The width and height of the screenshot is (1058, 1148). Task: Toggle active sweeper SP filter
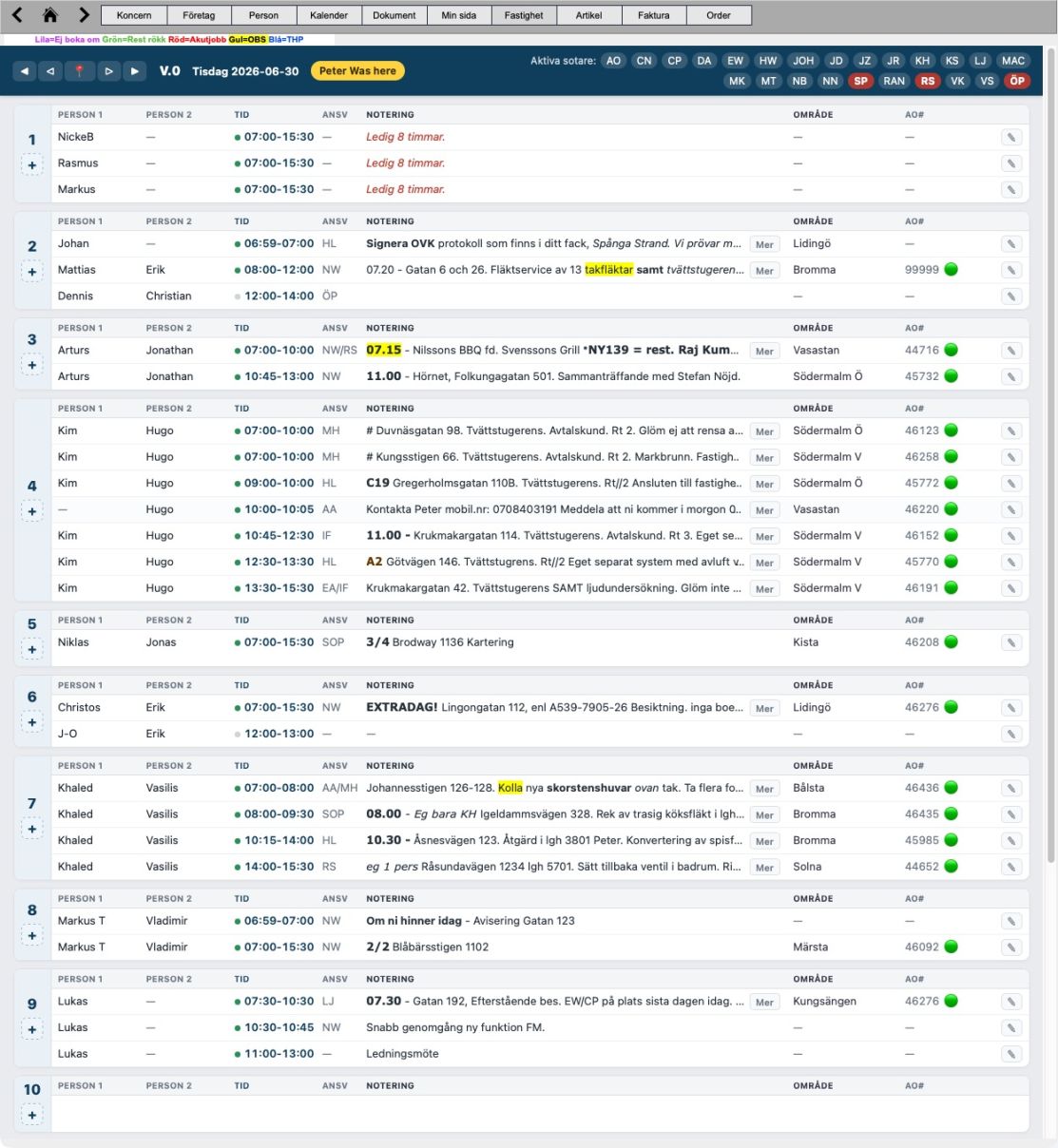(860, 81)
